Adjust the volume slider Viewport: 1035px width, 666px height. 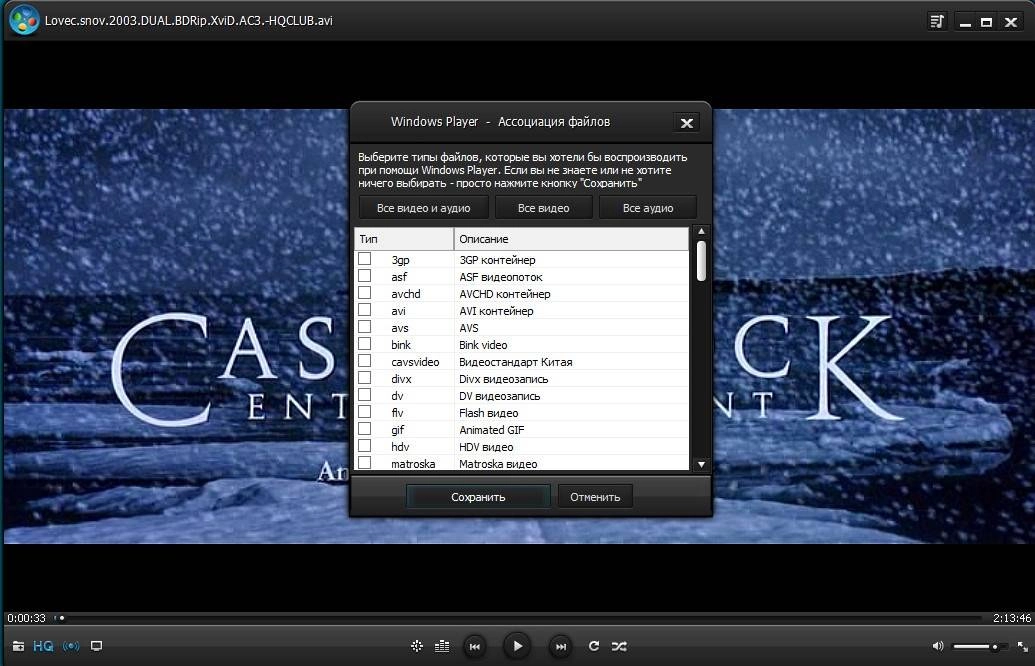979,647
